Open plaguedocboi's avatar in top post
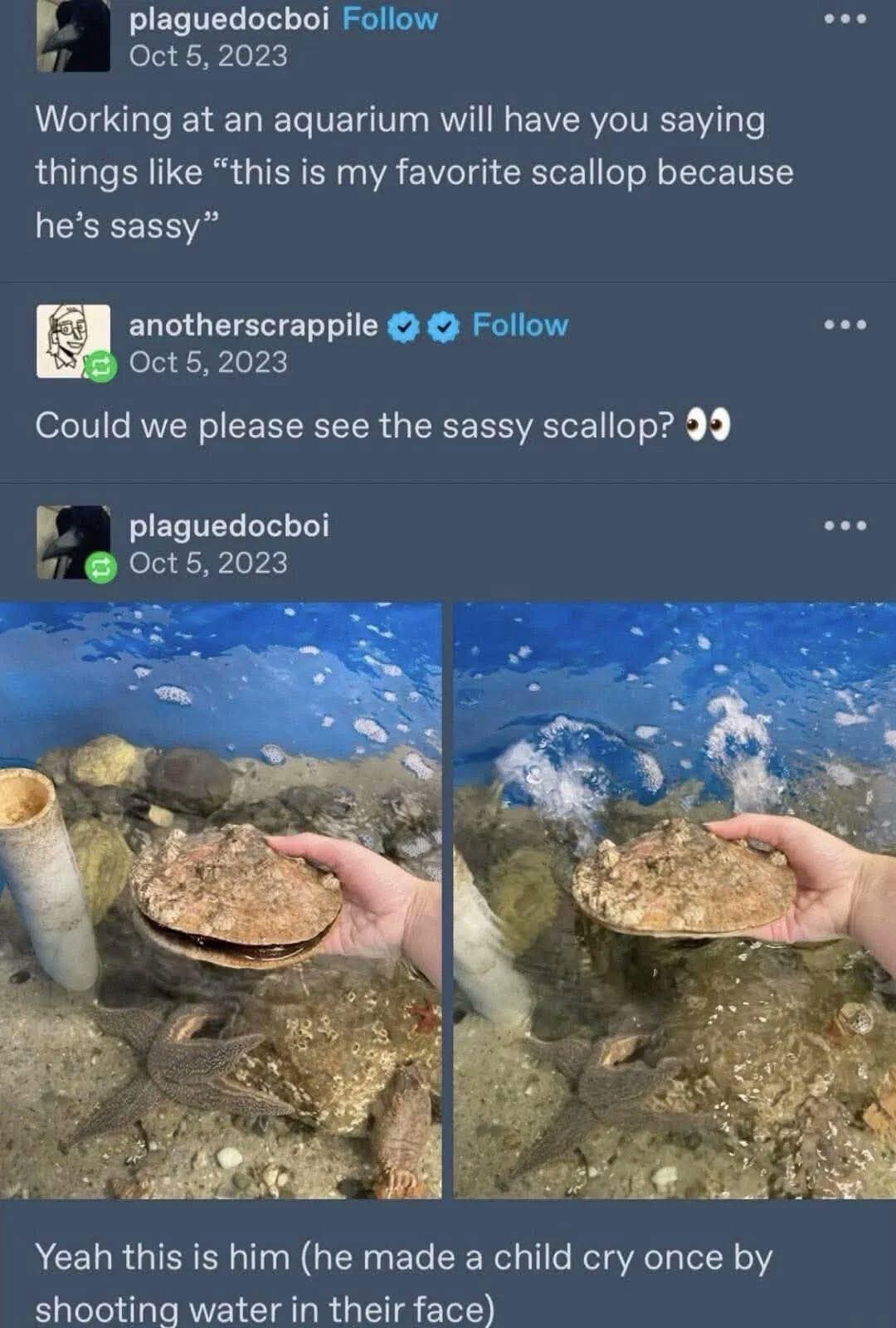 73,36
